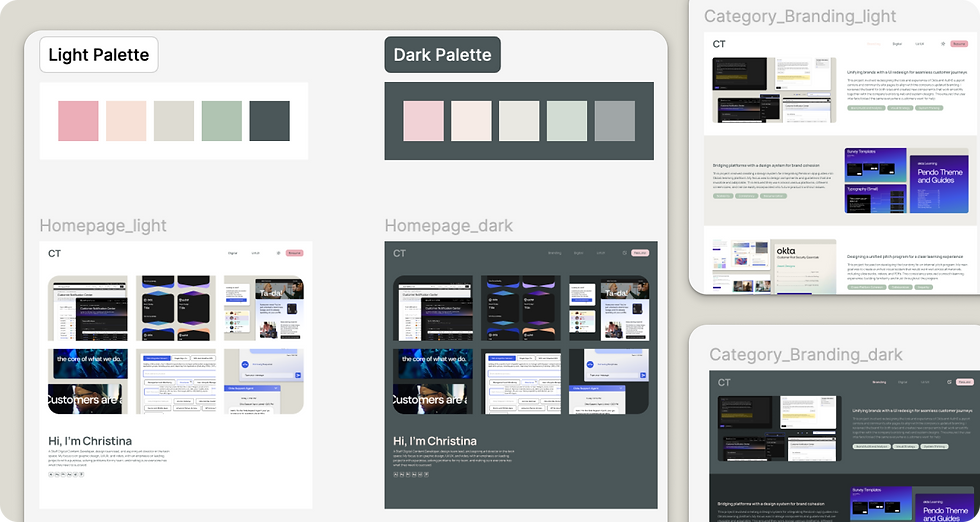The width and height of the screenshot is (980, 522).
Task: Click the 'System Thinking' tag in Category_Branding_dark
Action: coord(934,446)
